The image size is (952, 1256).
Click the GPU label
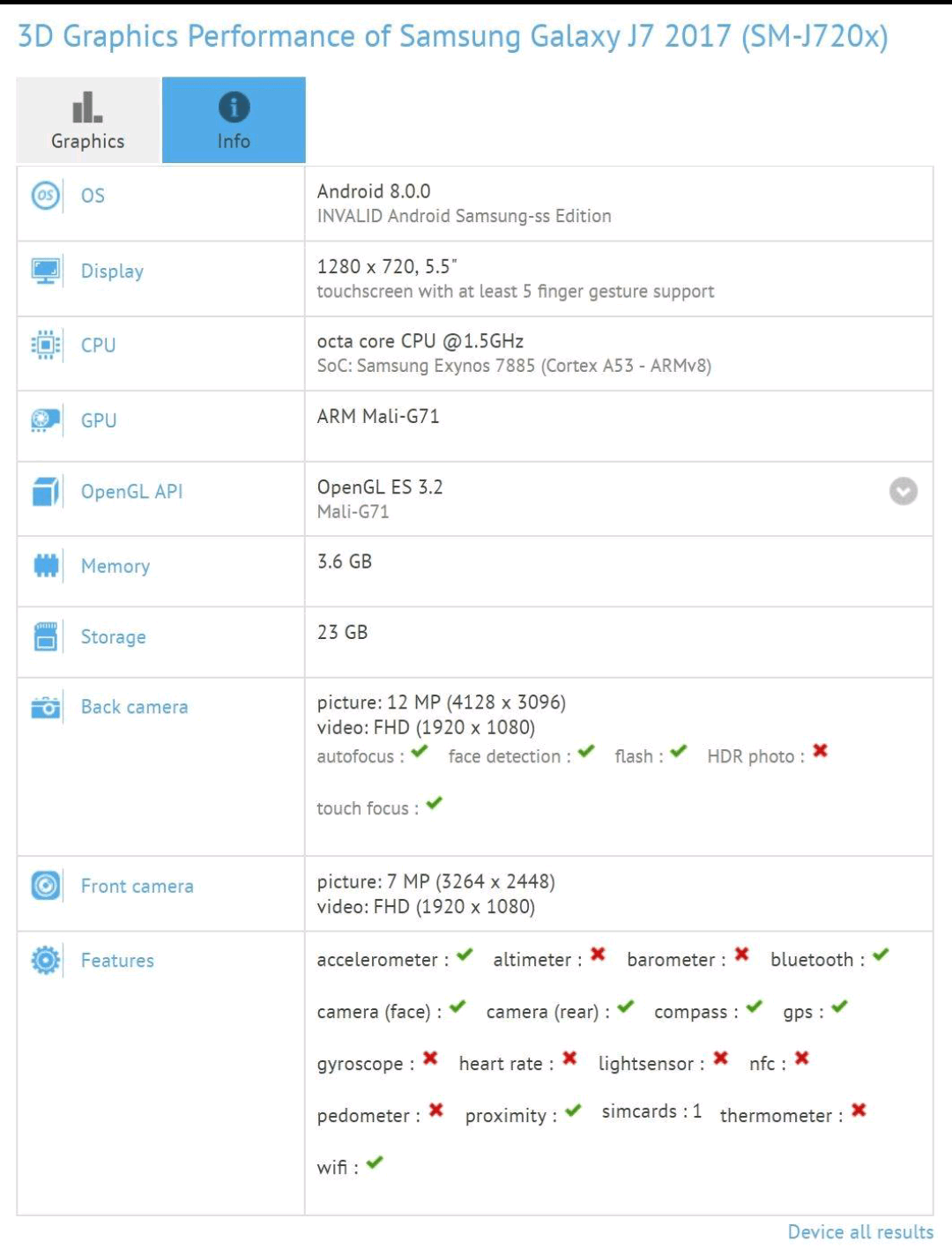99,420
